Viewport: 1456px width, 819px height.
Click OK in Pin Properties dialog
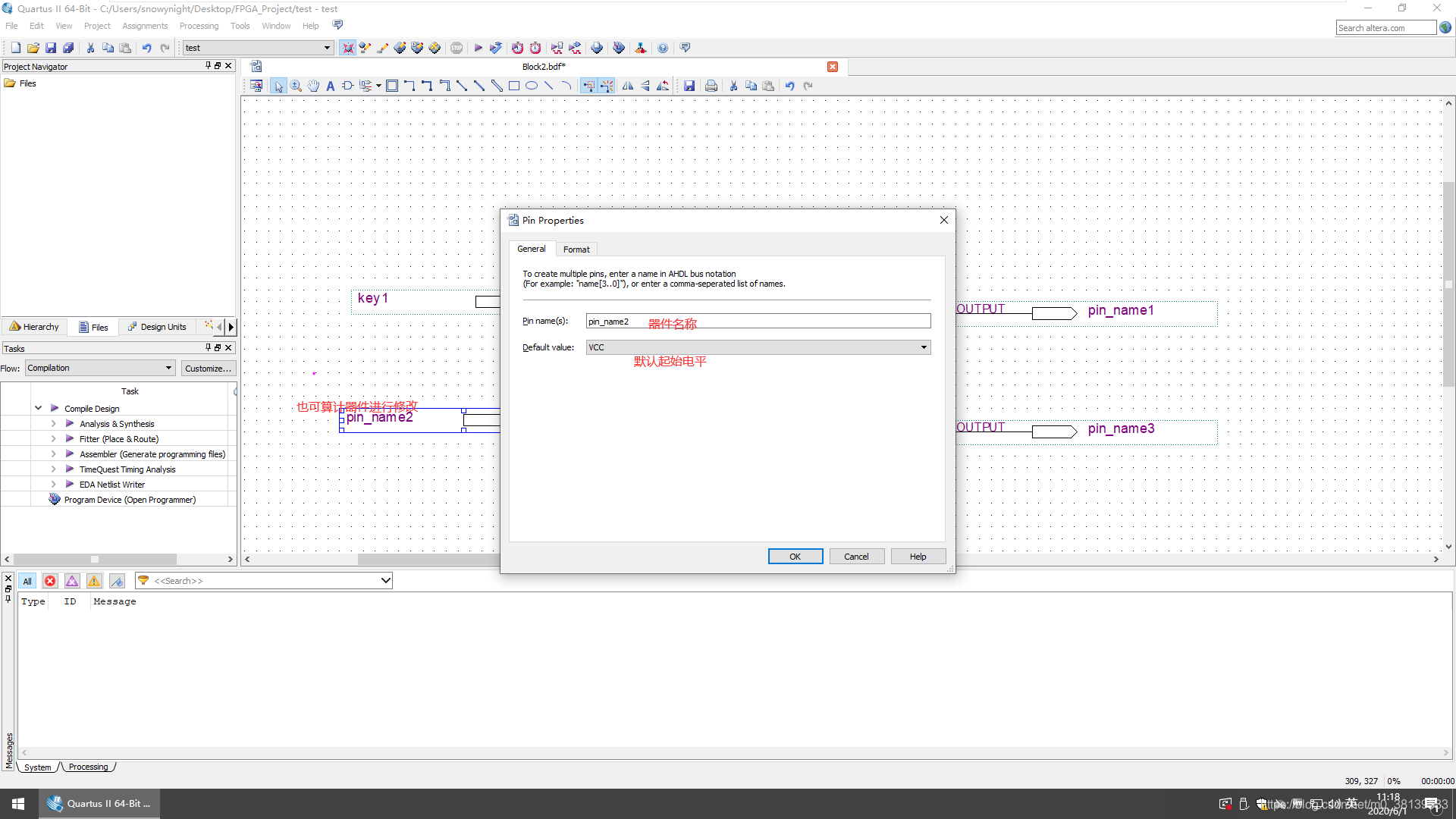pos(795,557)
